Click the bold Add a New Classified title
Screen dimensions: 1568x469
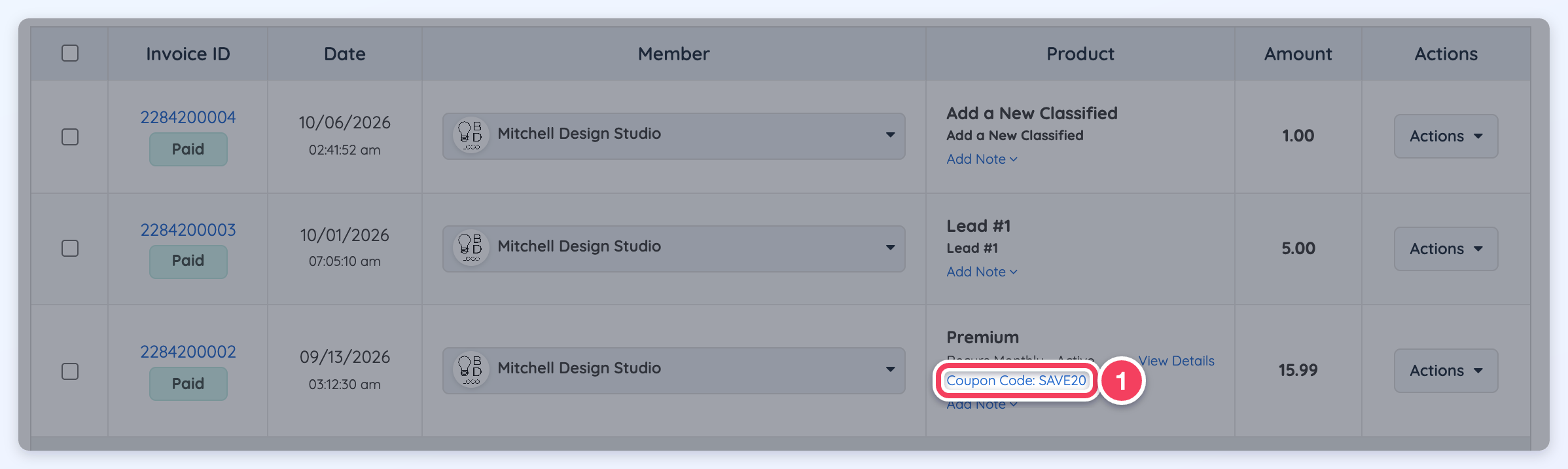pyautogui.click(x=1032, y=113)
